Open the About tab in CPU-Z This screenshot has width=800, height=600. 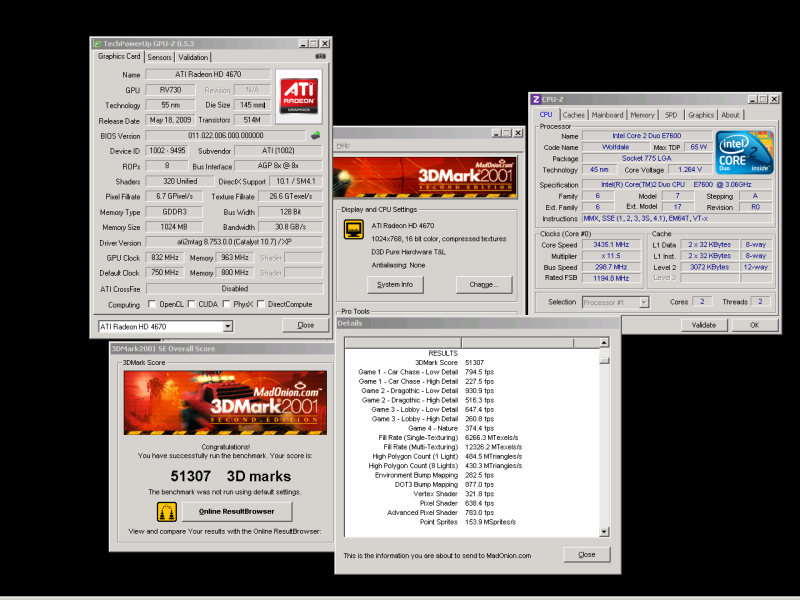pyautogui.click(x=730, y=115)
